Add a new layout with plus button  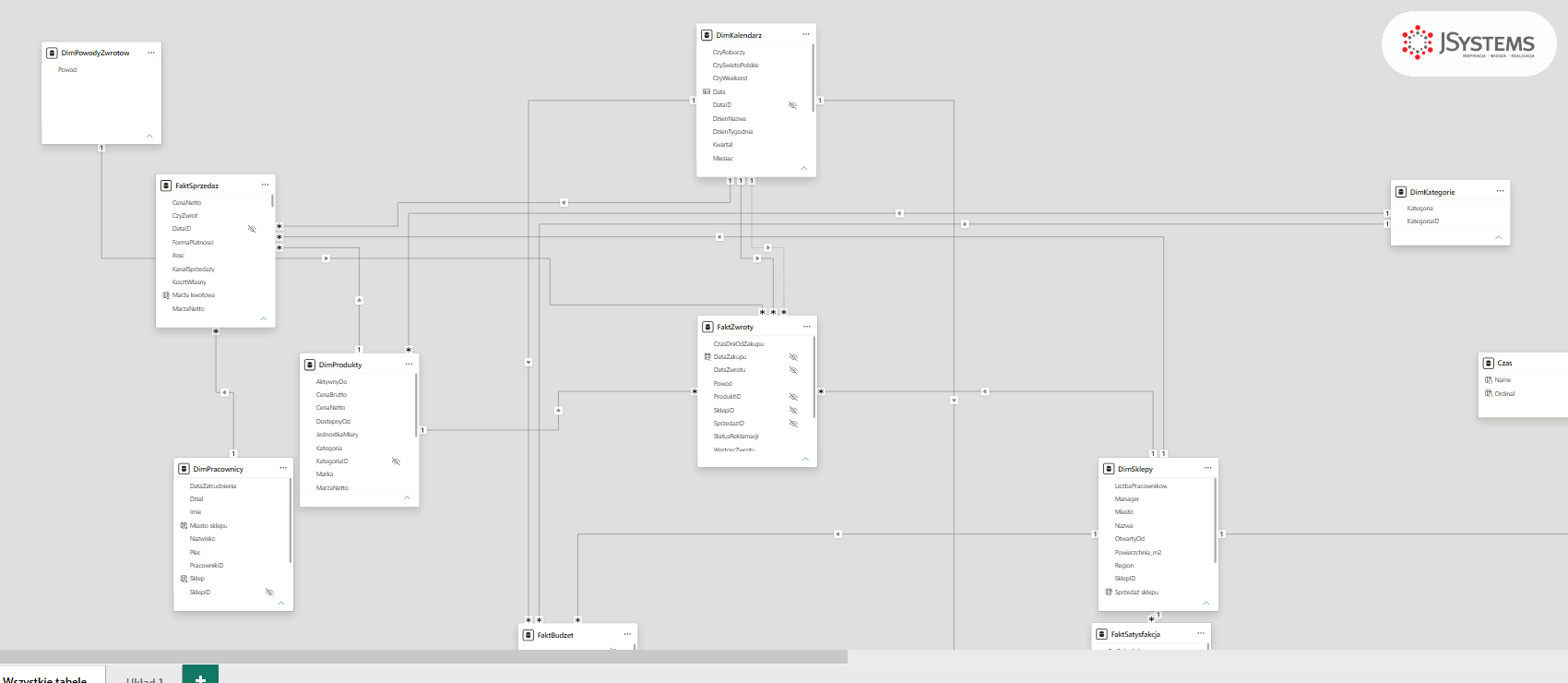point(200,676)
